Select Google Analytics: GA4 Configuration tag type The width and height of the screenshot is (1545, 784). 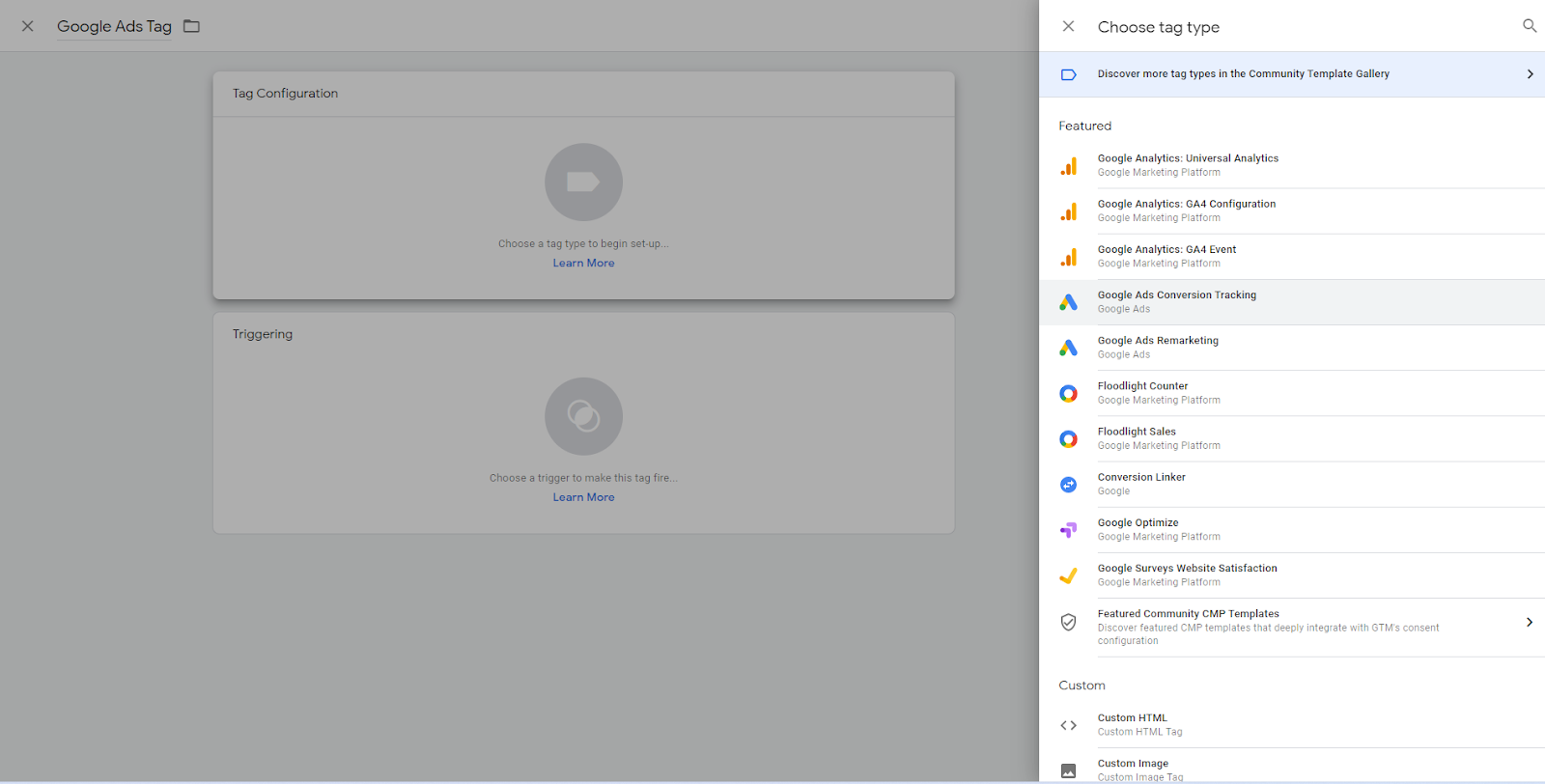click(1292, 210)
